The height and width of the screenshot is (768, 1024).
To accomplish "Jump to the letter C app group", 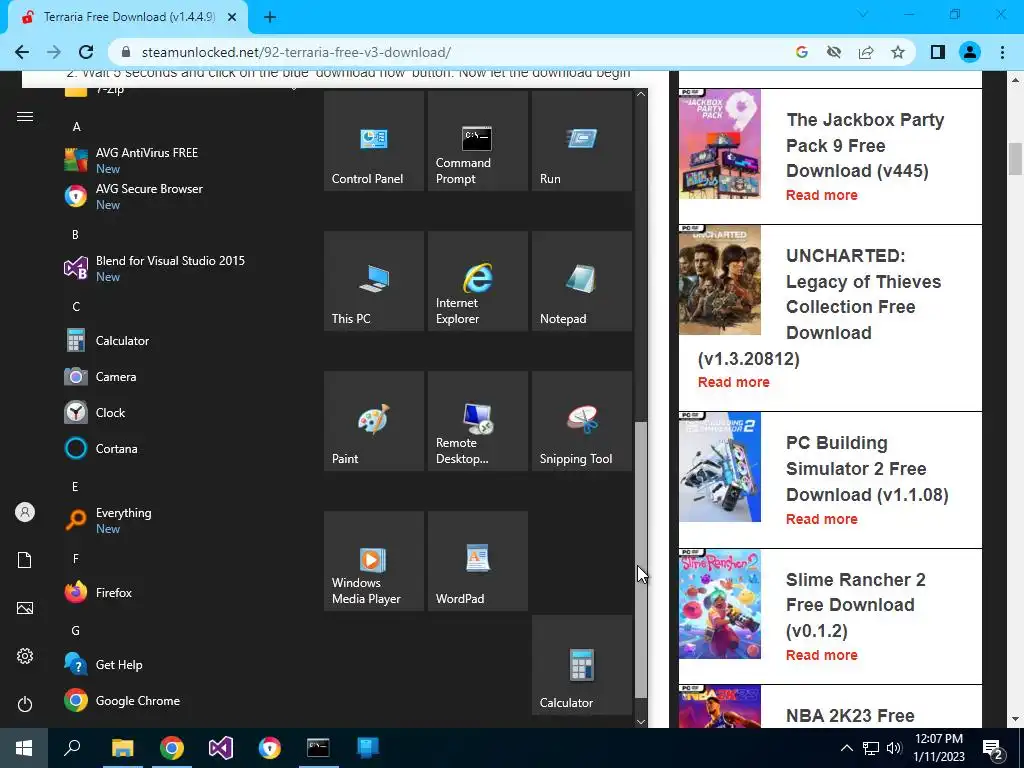I will click(x=76, y=306).
